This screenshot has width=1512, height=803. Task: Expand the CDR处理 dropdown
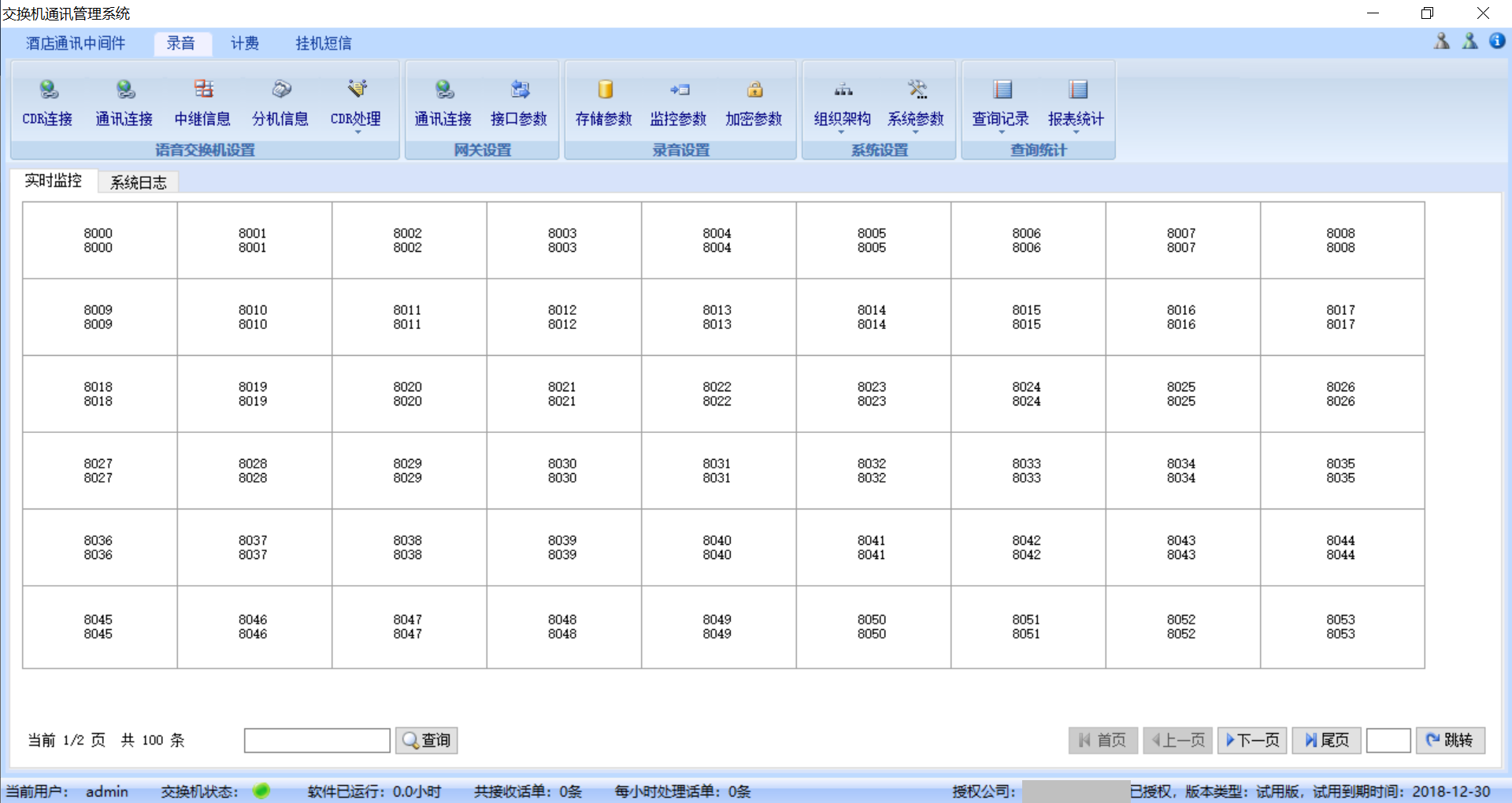(x=358, y=131)
